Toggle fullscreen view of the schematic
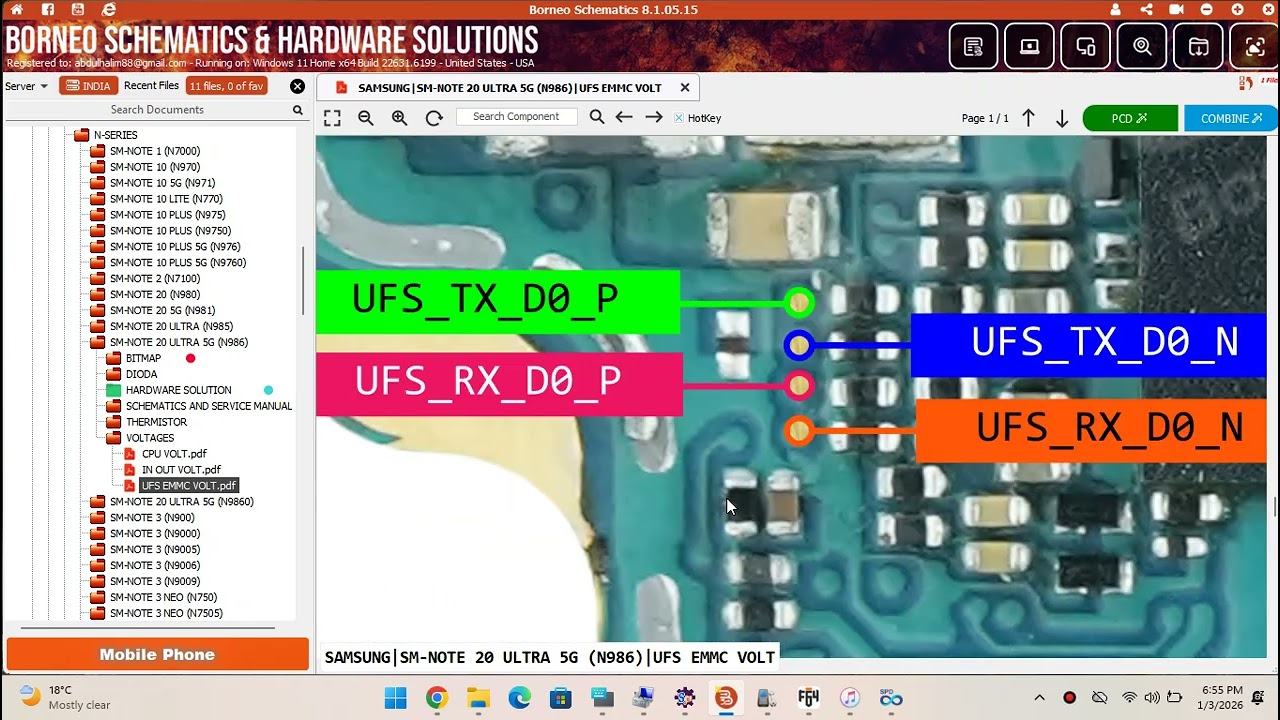 (x=332, y=118)
